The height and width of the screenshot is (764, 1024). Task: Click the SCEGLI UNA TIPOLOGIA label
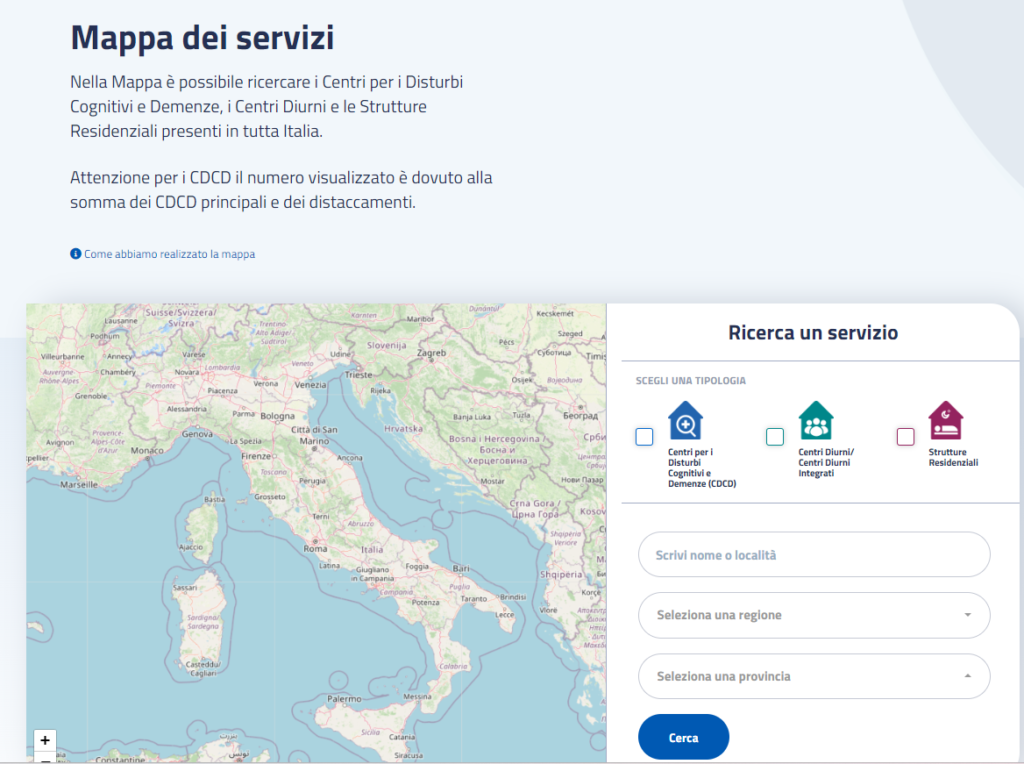pyautogui.click(x=691, y=381)
